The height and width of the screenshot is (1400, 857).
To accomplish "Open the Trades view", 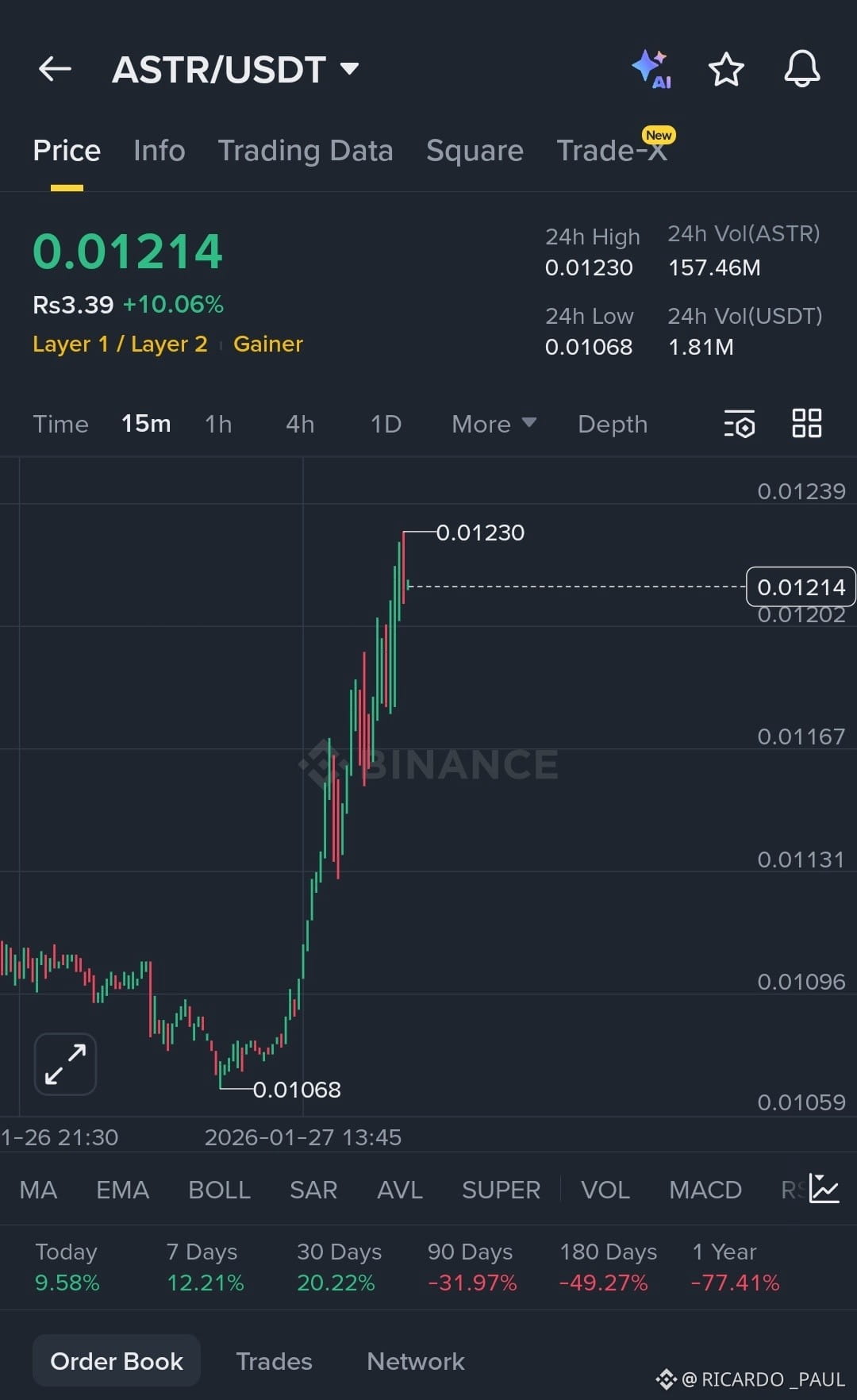I will click(x=274, y=1360).
